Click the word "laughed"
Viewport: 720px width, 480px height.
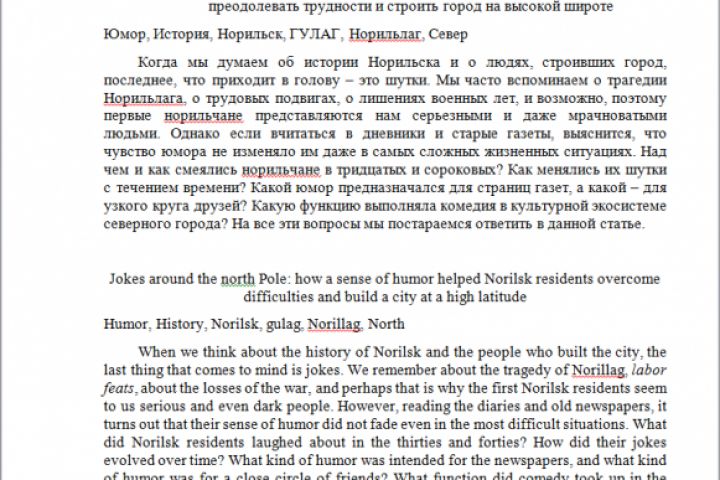[x=276, y=442]
